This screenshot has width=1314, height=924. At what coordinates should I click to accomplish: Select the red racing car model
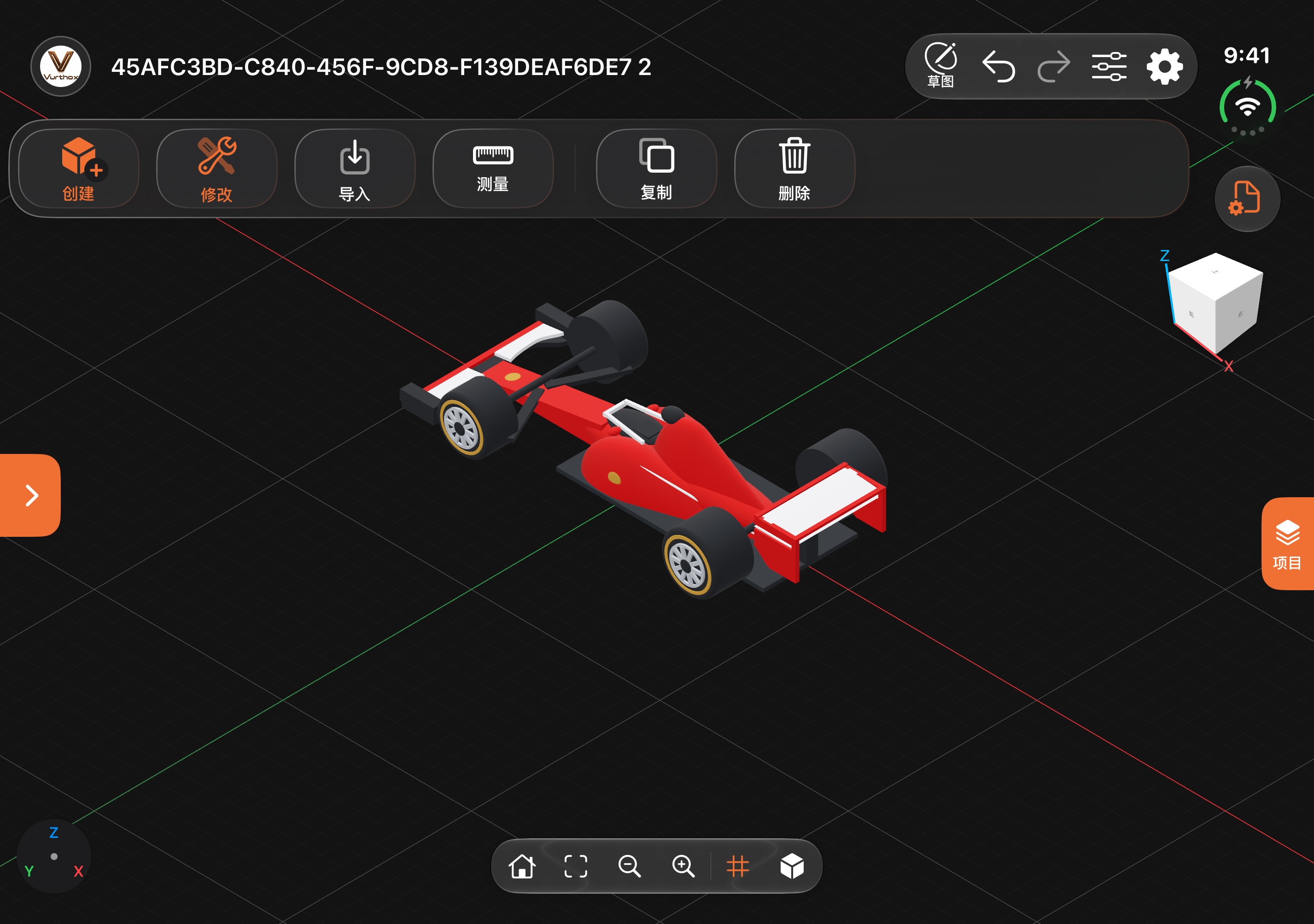tap(644, 449)
